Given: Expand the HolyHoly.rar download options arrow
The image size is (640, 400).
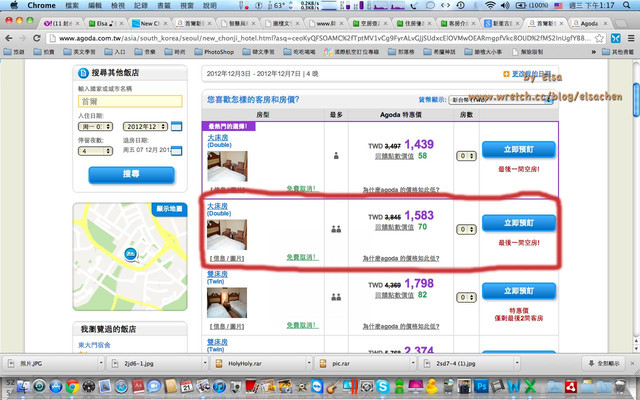Looking at the screenshot, I should [x=309, y=363].
